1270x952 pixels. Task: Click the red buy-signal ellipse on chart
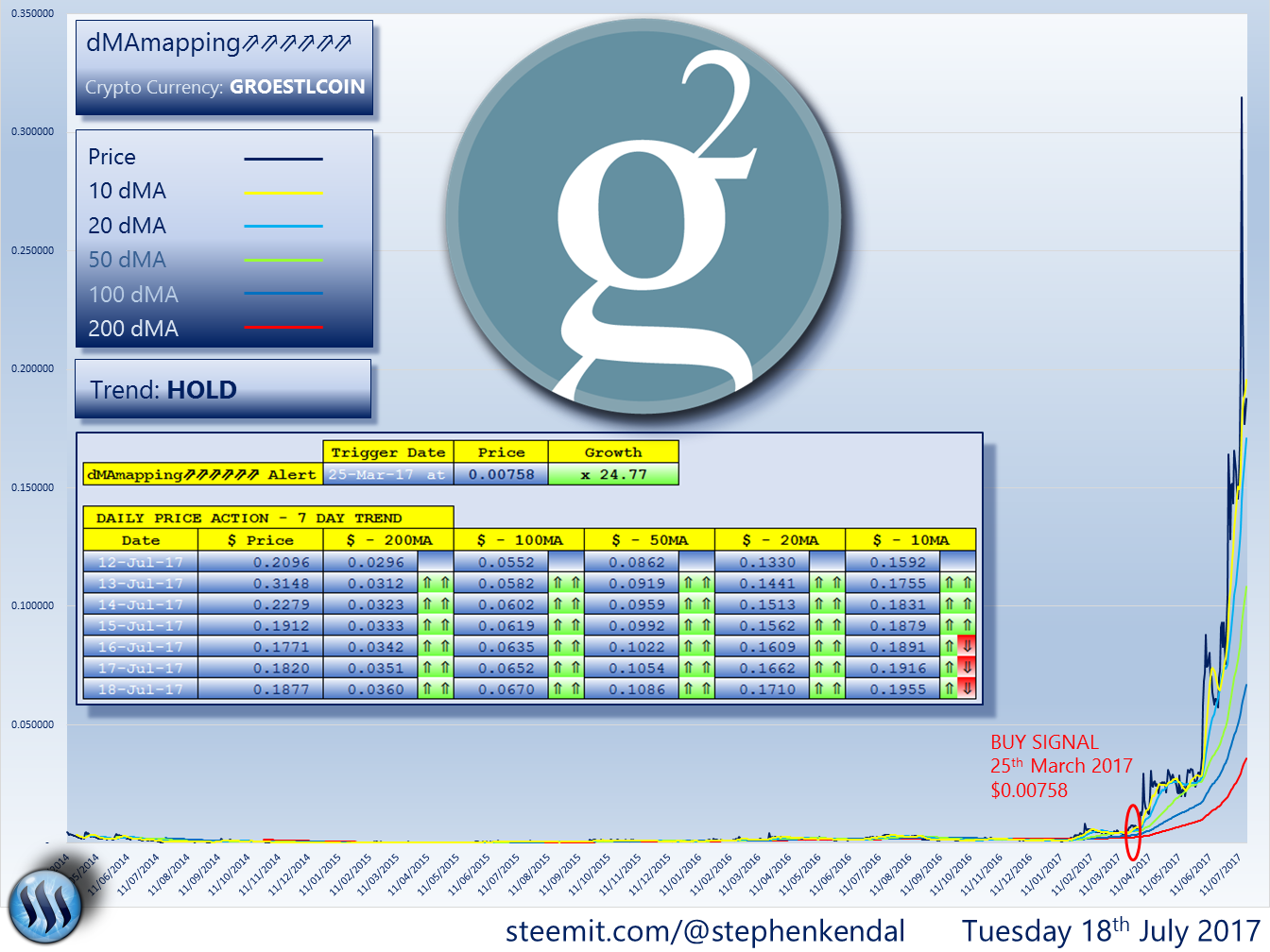1133,832
